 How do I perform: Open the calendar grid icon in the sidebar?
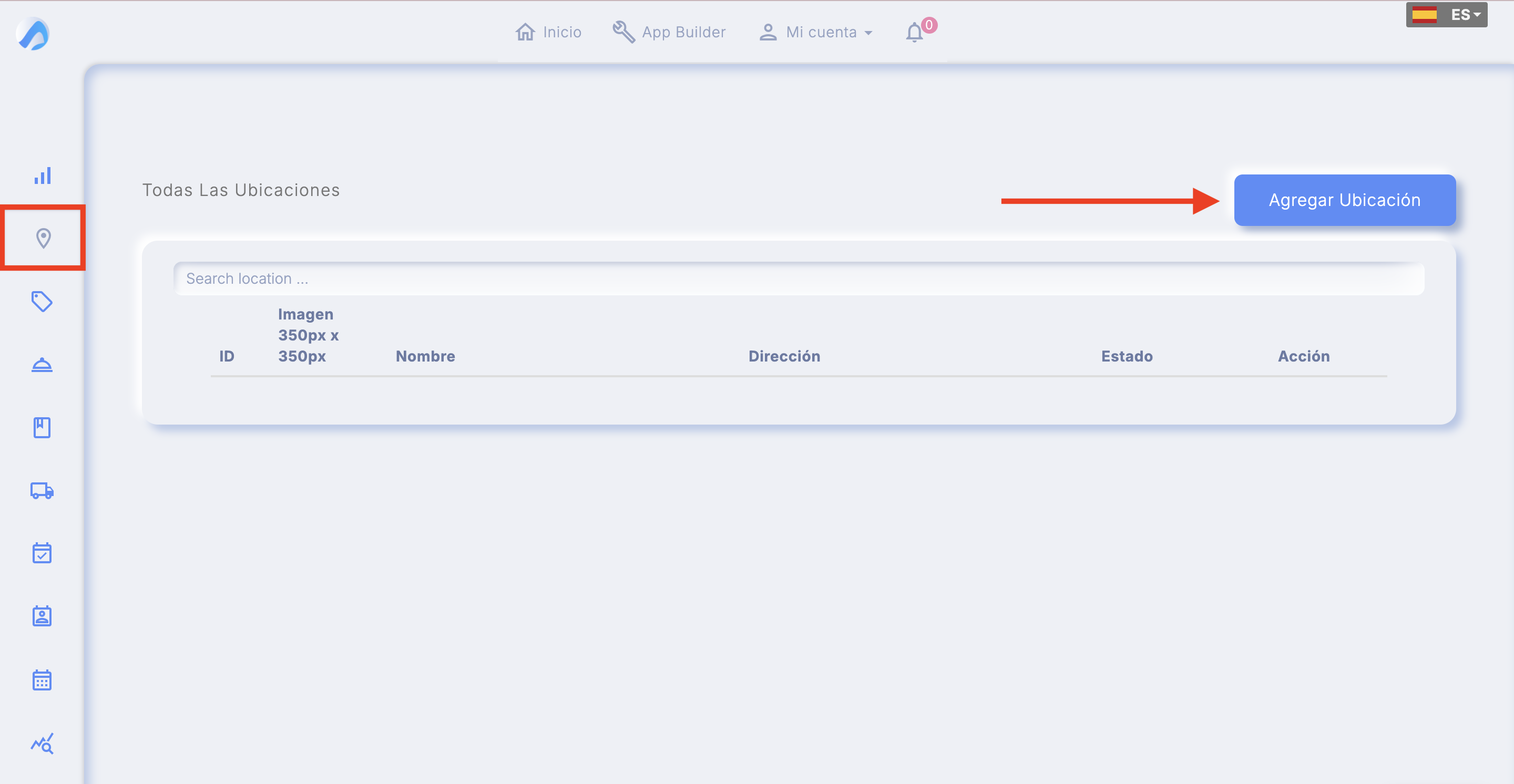pyautogui.click(x=42, y=679)
